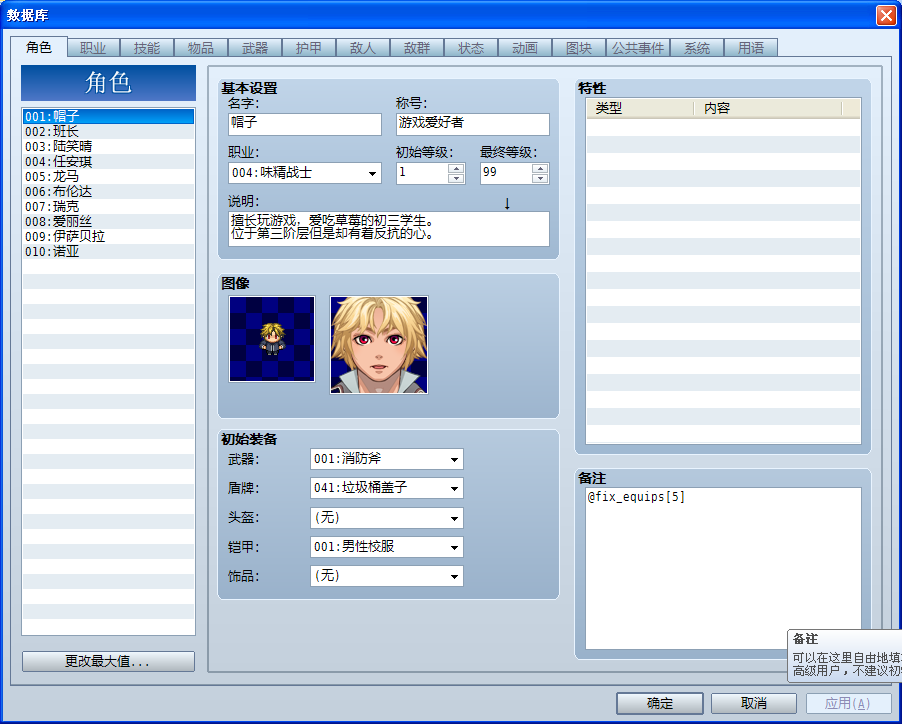The width and height of the screenshot is (902, 724).
Task: Expand the 武器 weapon dropdown
Action: 387,459
